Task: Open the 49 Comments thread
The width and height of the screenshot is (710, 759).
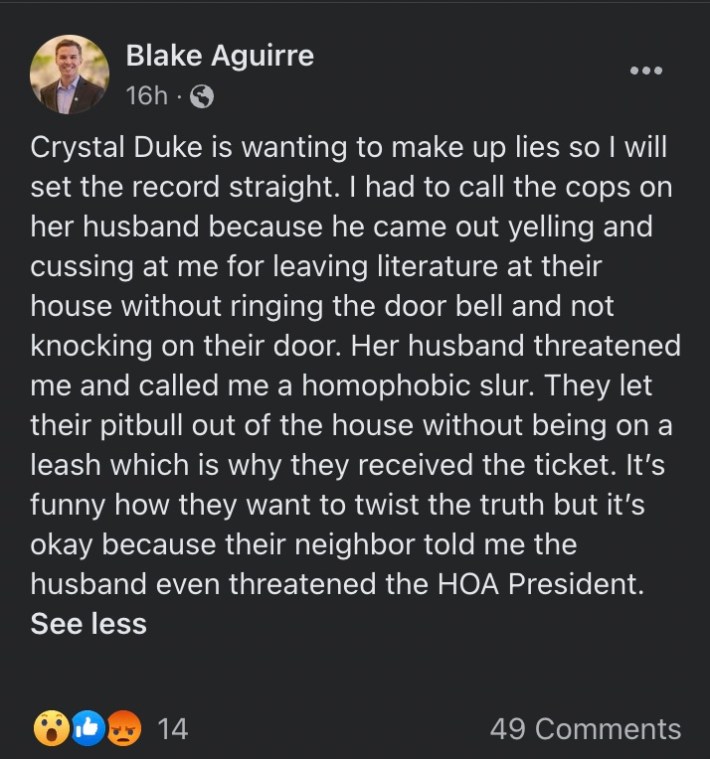Action: 585,729
